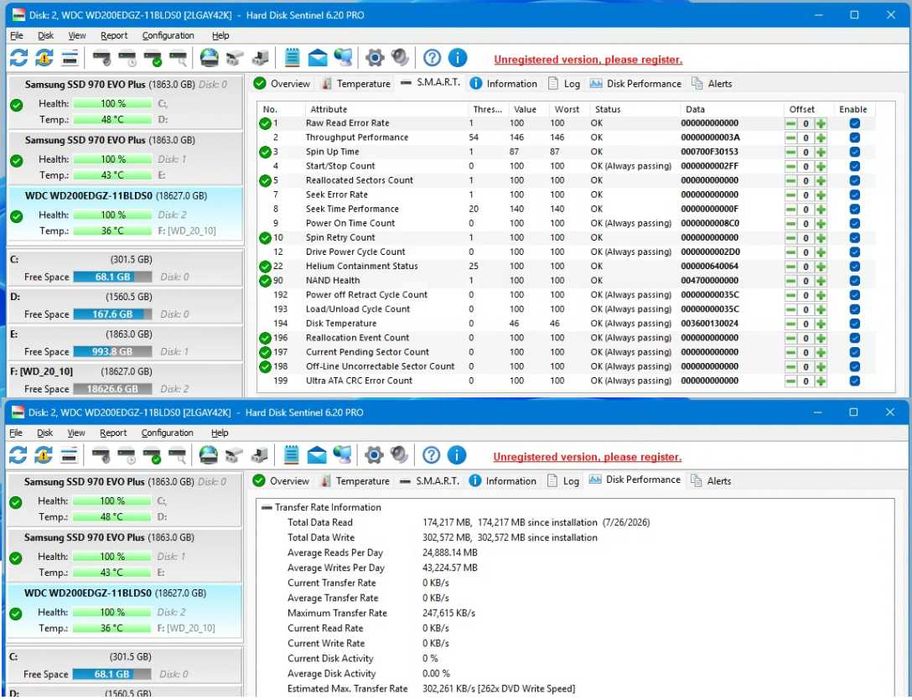Click the refresh icon in the Disk Performance window toolbar
Image resolution: width=912 pixels, height=700 pixels.
[18, 455]
